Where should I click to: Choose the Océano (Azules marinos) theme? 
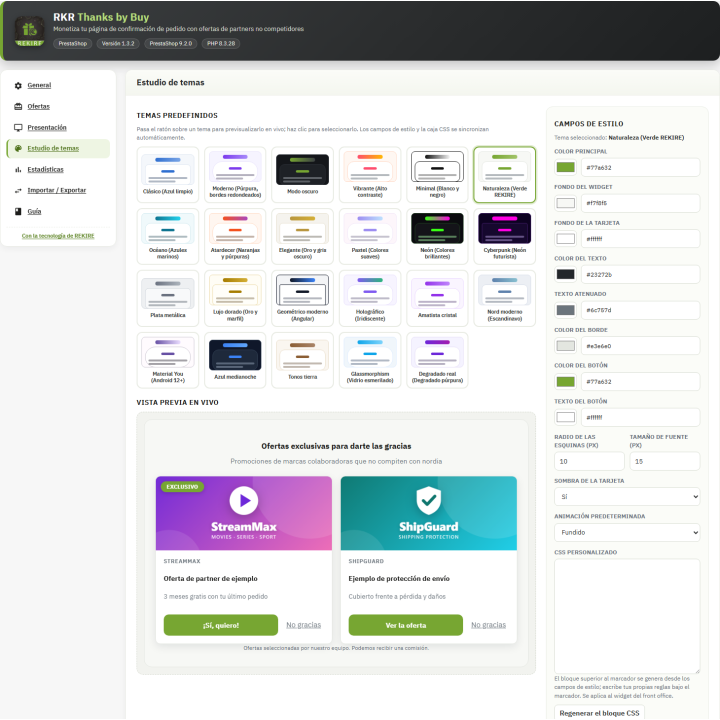coord(168,236)
